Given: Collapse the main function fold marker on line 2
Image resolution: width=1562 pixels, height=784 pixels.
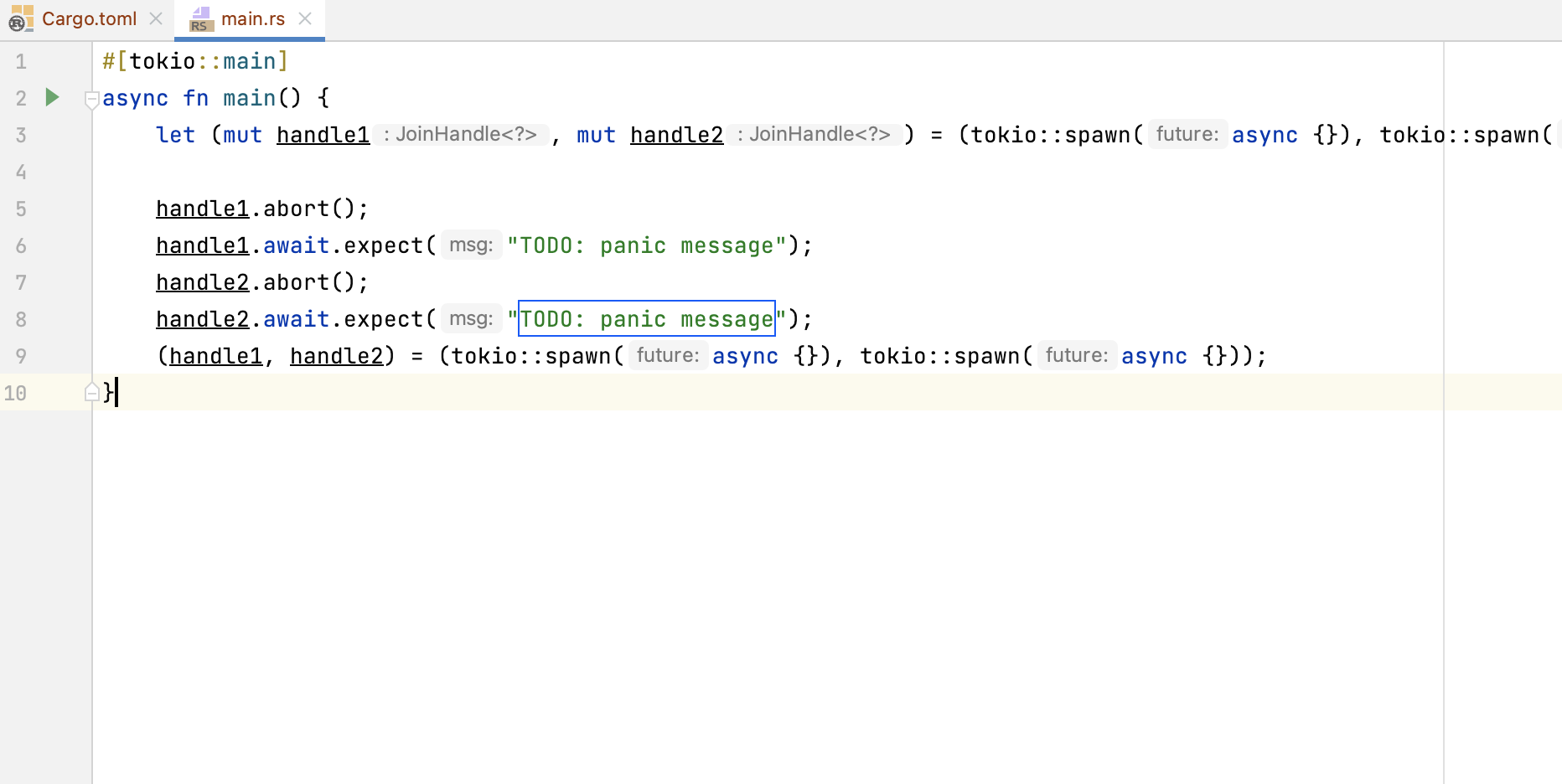Looking at the screenshot, I should coord(92,101).
